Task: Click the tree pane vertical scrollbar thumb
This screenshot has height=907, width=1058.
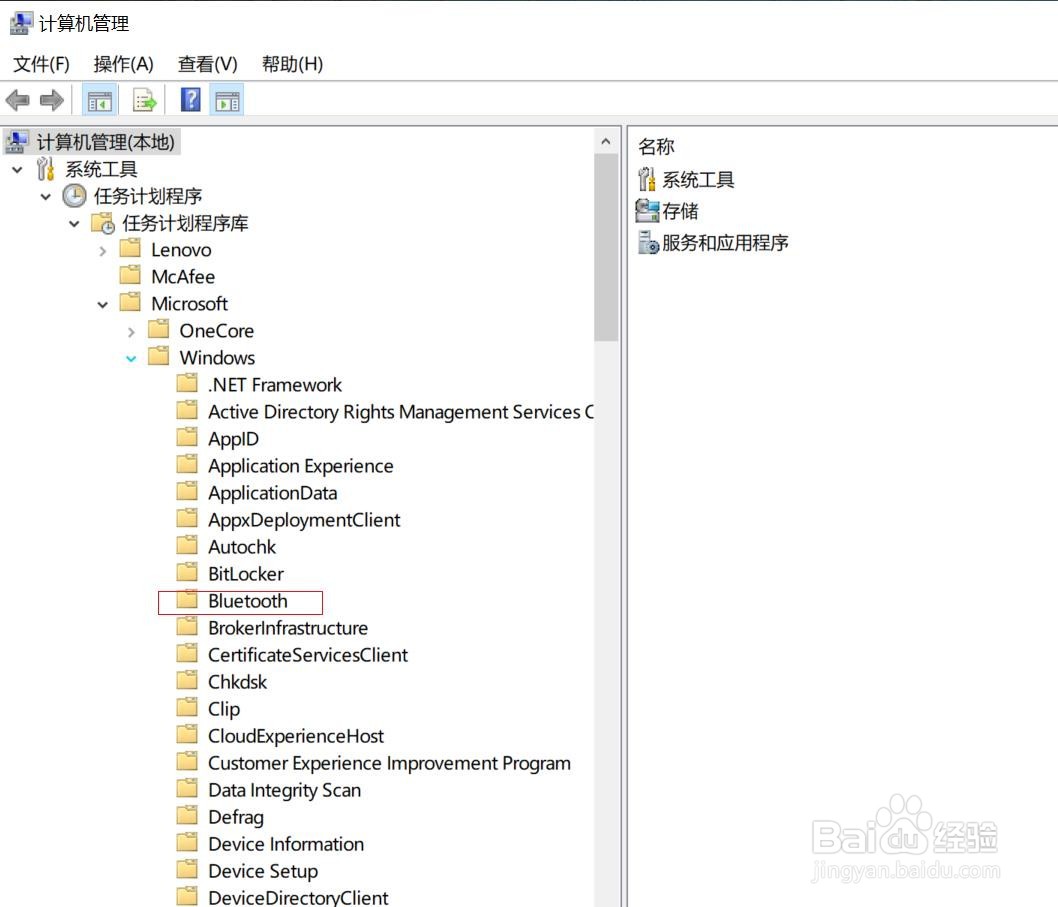Action: pos(606,248)
